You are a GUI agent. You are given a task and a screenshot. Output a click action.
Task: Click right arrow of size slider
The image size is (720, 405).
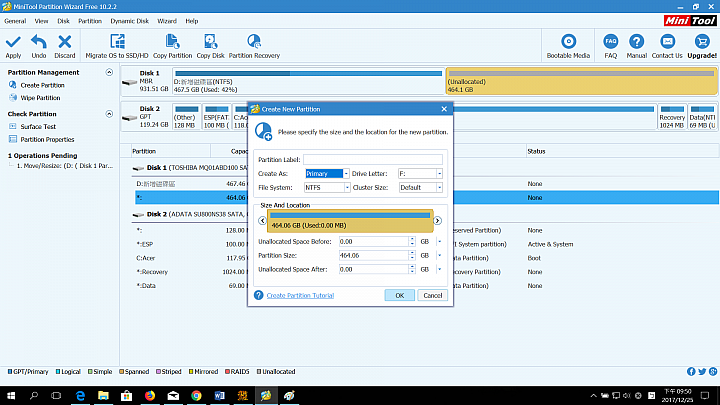pos(437,221)
